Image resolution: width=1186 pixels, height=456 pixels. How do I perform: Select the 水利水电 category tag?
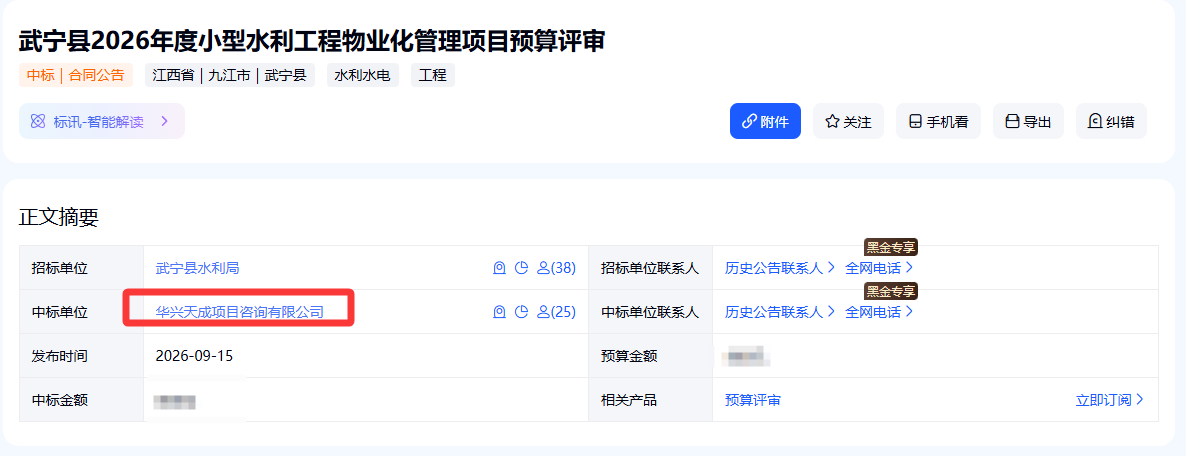pyautogui.click(x=363, y=76)
